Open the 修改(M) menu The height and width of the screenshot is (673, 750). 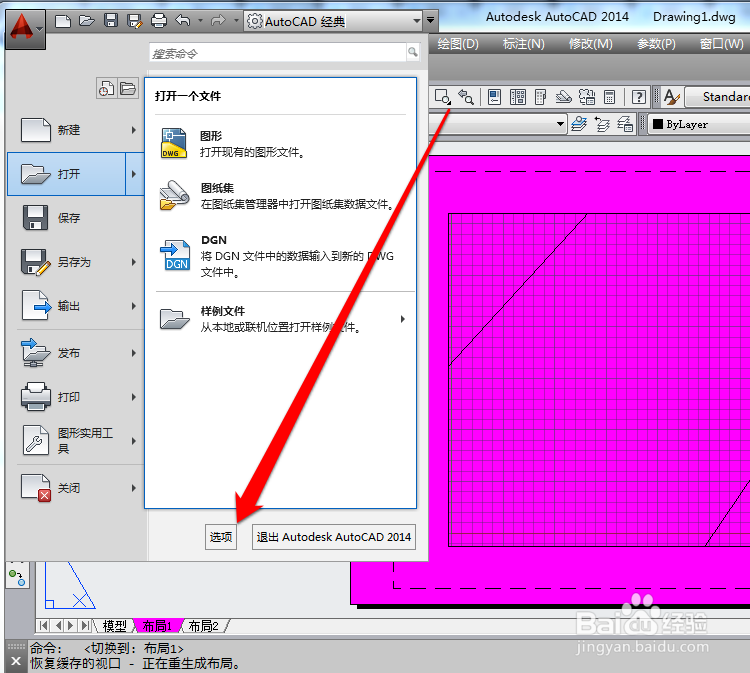tap(590, 44)
